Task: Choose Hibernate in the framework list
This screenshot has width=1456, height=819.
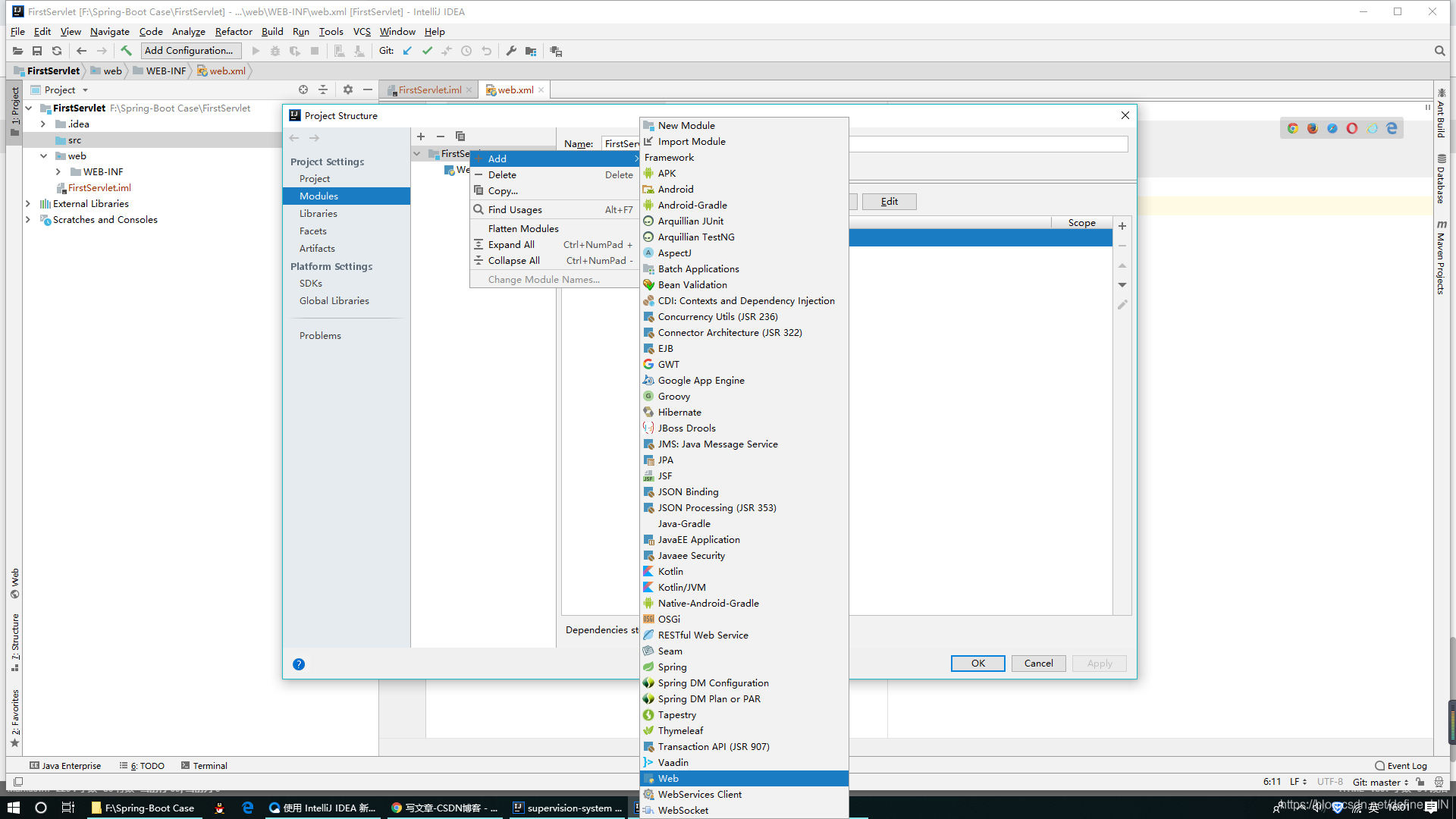Action: click(744, 413)
